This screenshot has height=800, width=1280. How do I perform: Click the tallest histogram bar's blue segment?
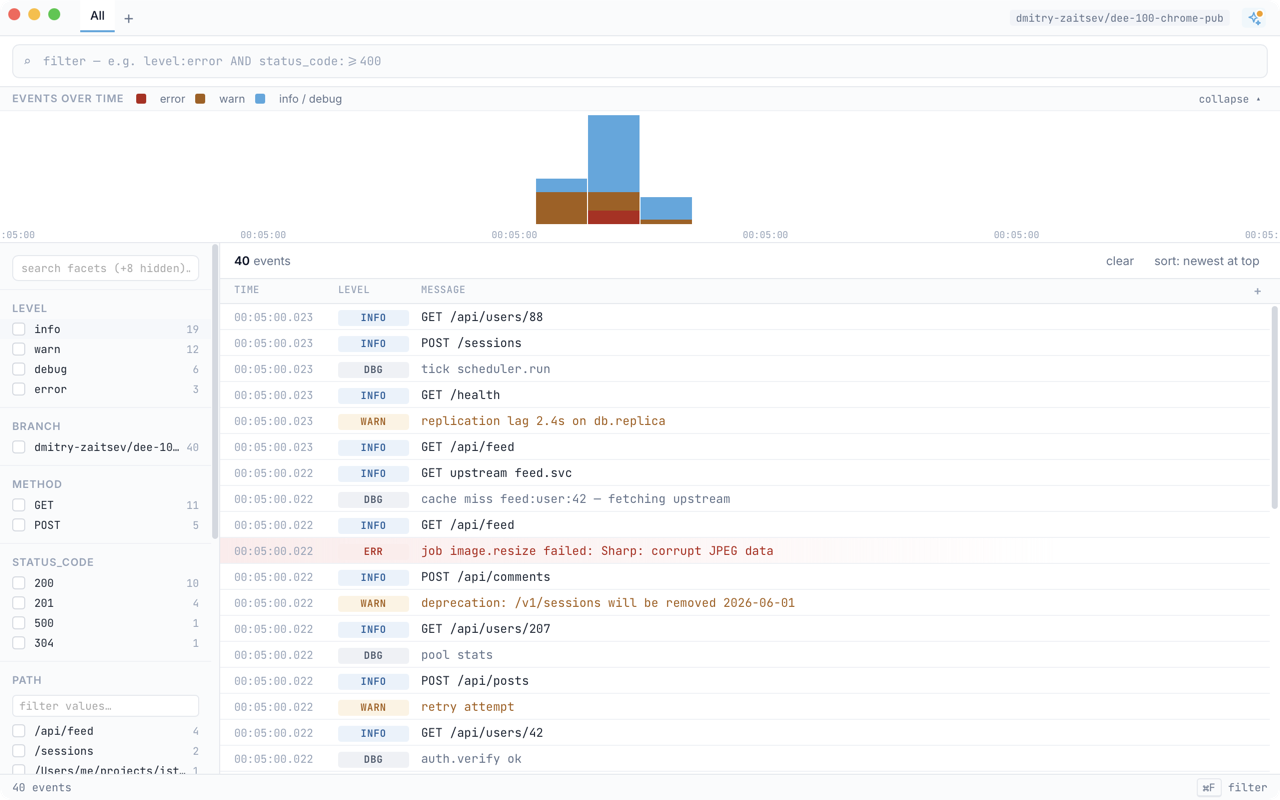(613, 154)
